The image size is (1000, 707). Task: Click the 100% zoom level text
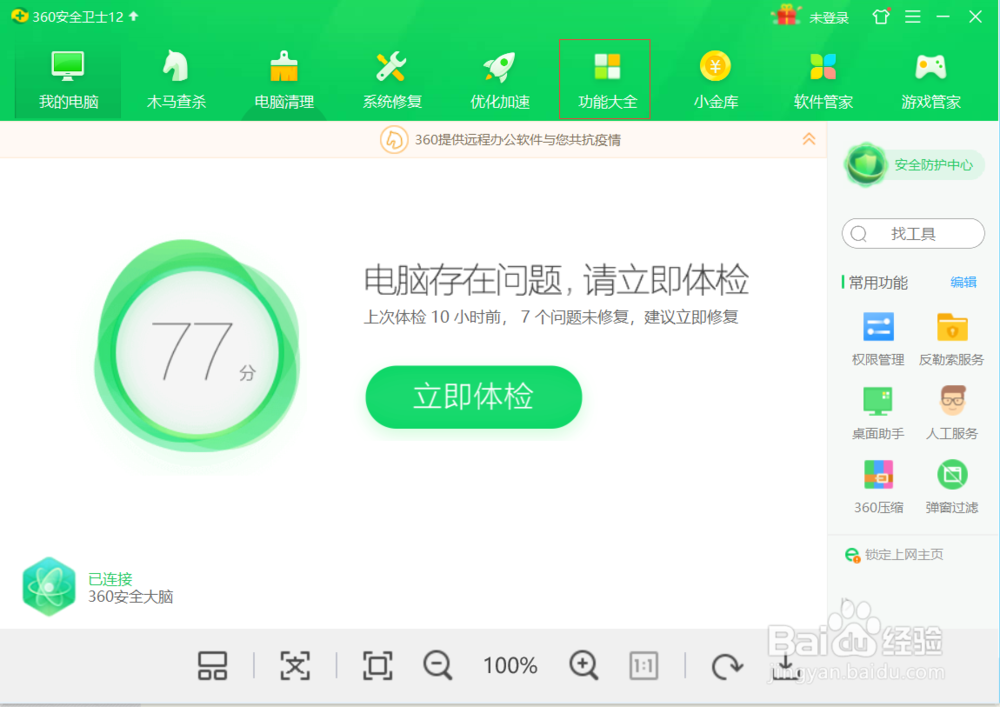coord(510,666)
